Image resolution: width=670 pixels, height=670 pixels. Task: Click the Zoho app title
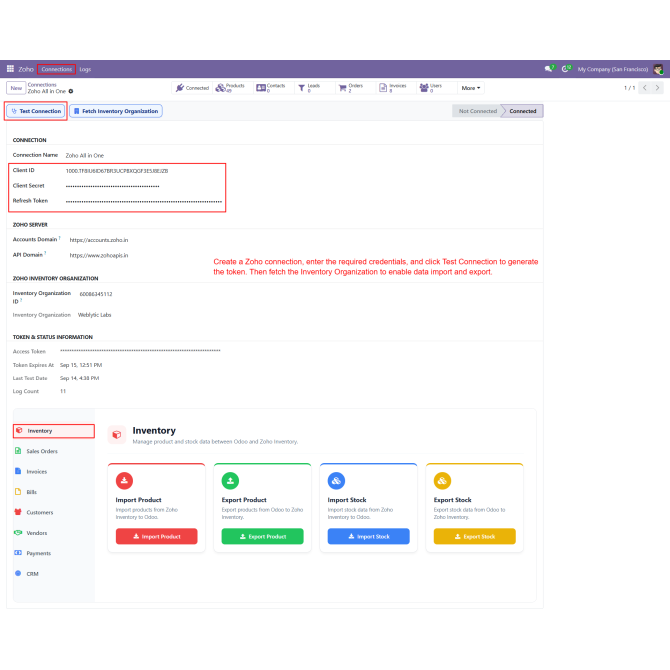pyautogui.click(x=26, y=69)
